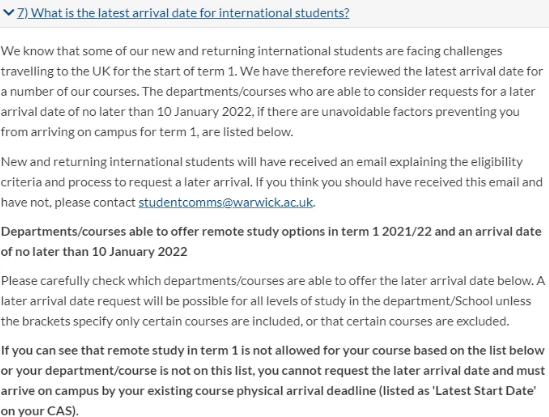549x417 pixels.
Task: Open the studentcomms@warwick.ac.uk email link
Action: click(225, 202)
